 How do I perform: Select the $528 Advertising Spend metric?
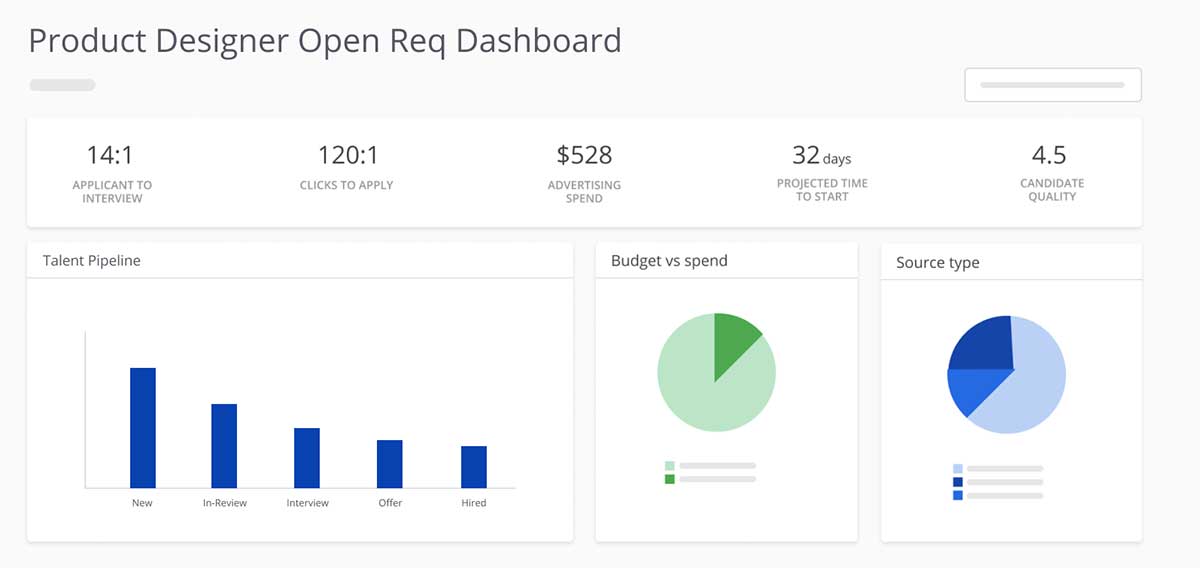[x=584, y=172]
